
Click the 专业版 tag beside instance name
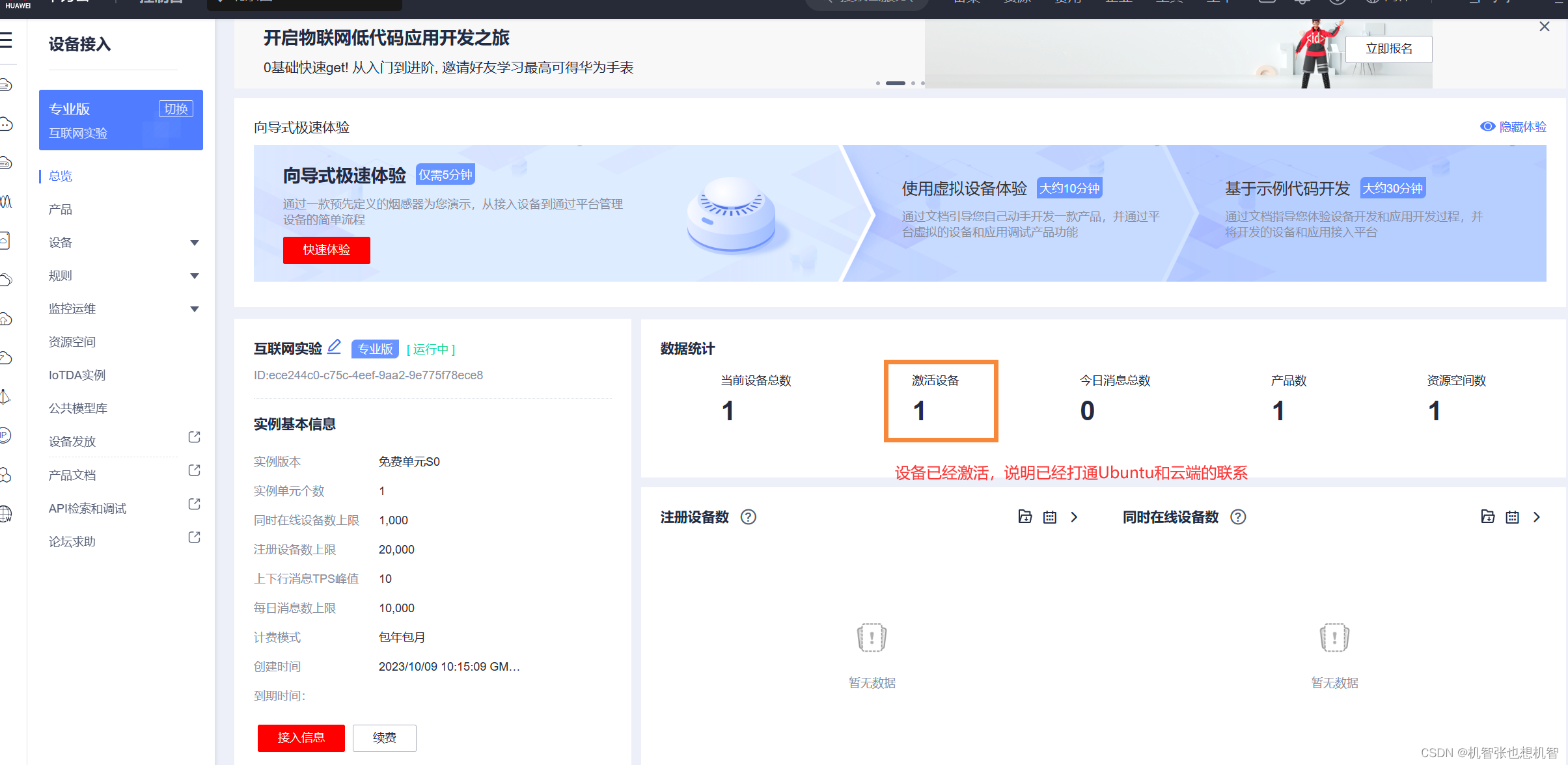coord(375,349)
